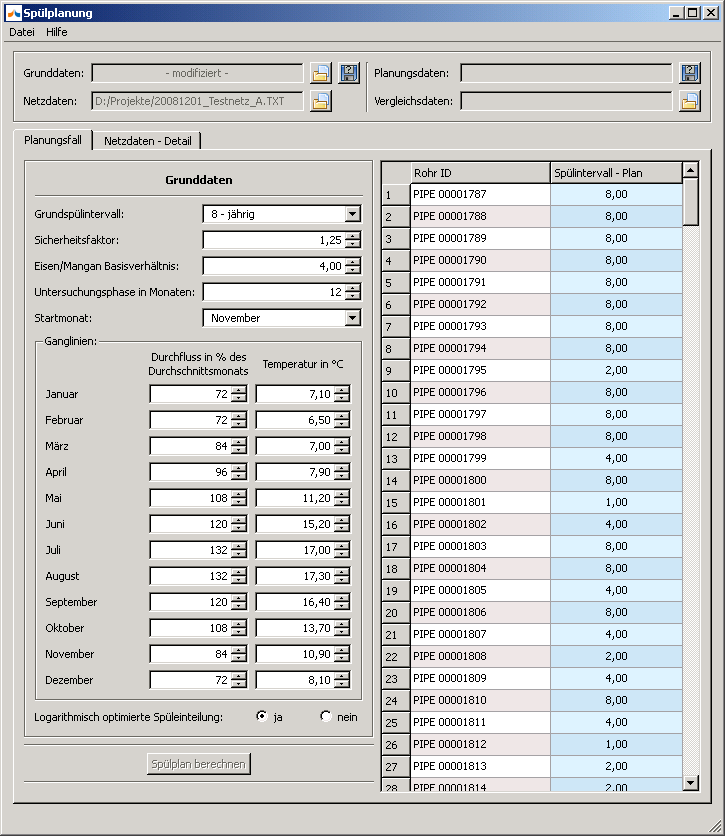Click the Sicherheitsfaktor spinner arrows
Screen dimensions: 725x836
tap(352, 240)
